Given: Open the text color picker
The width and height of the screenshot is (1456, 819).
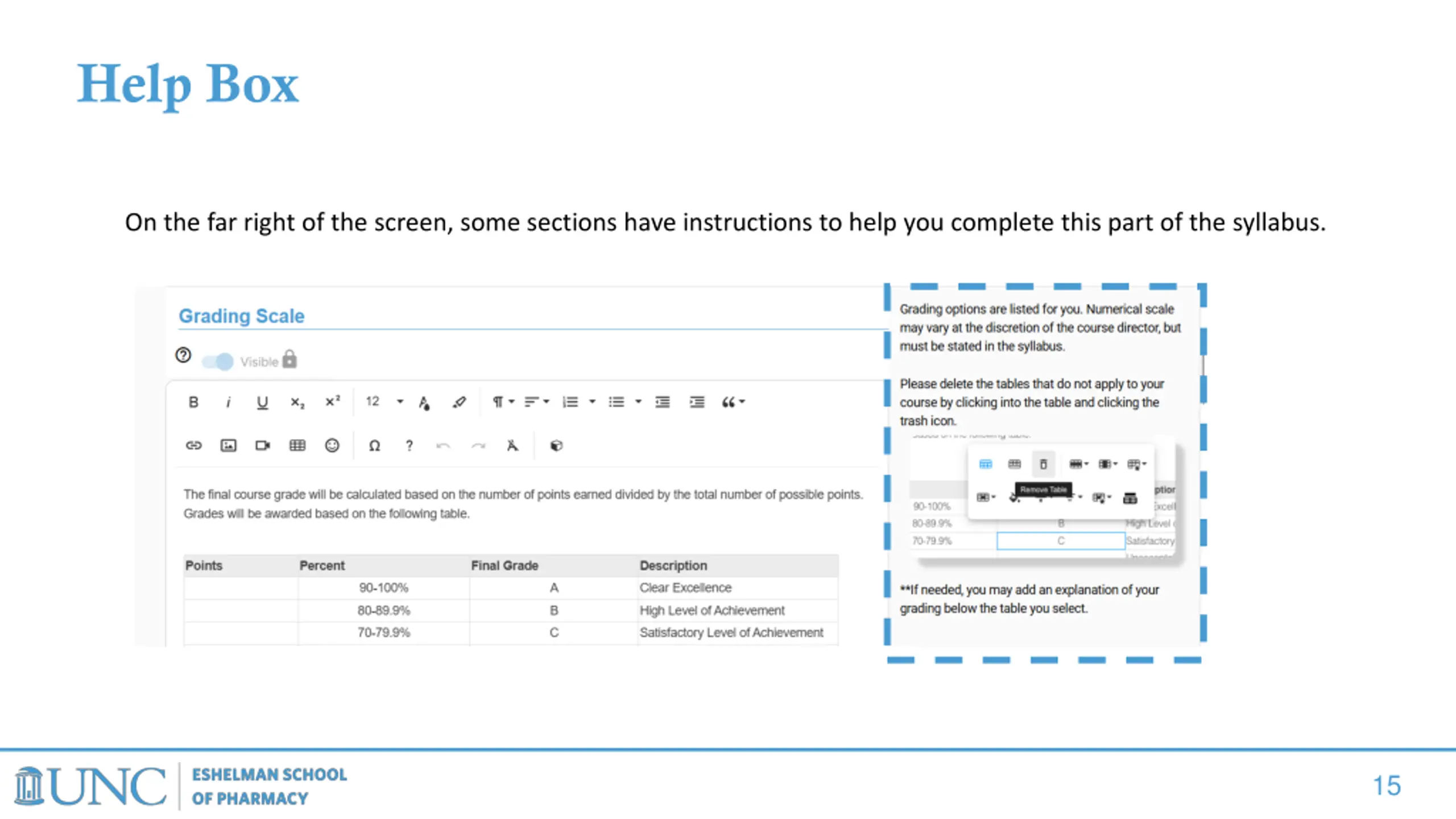Looking at the screenshot, I should 424,403.
